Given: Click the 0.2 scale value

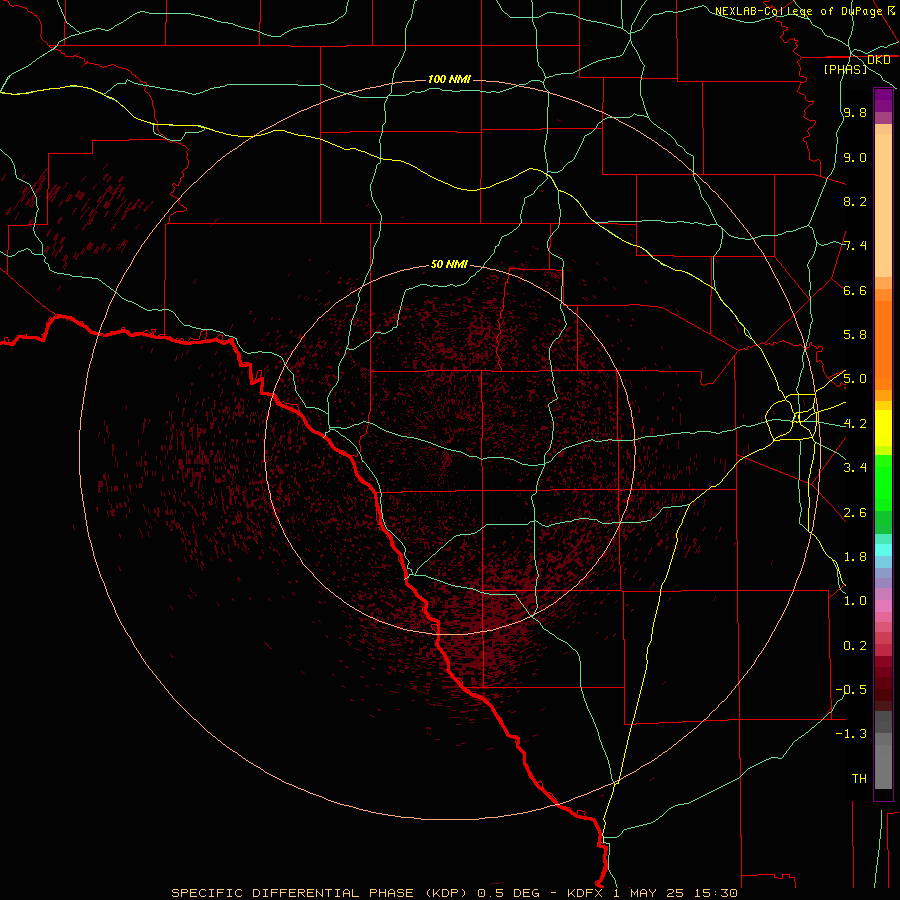Looking at the screenshot, I should coord(855,646).
